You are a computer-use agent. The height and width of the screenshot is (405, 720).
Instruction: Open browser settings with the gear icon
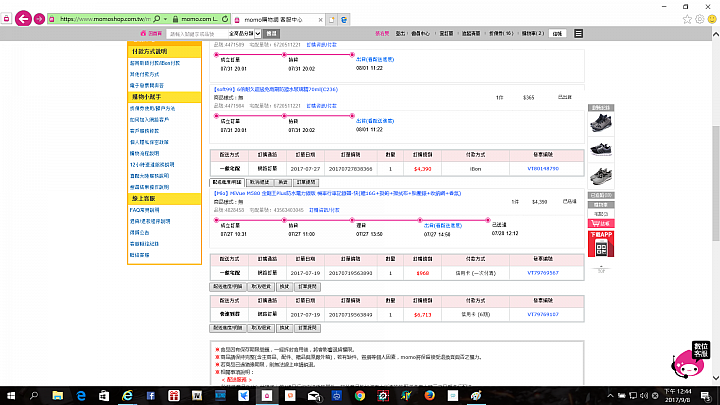coord(699,19)
